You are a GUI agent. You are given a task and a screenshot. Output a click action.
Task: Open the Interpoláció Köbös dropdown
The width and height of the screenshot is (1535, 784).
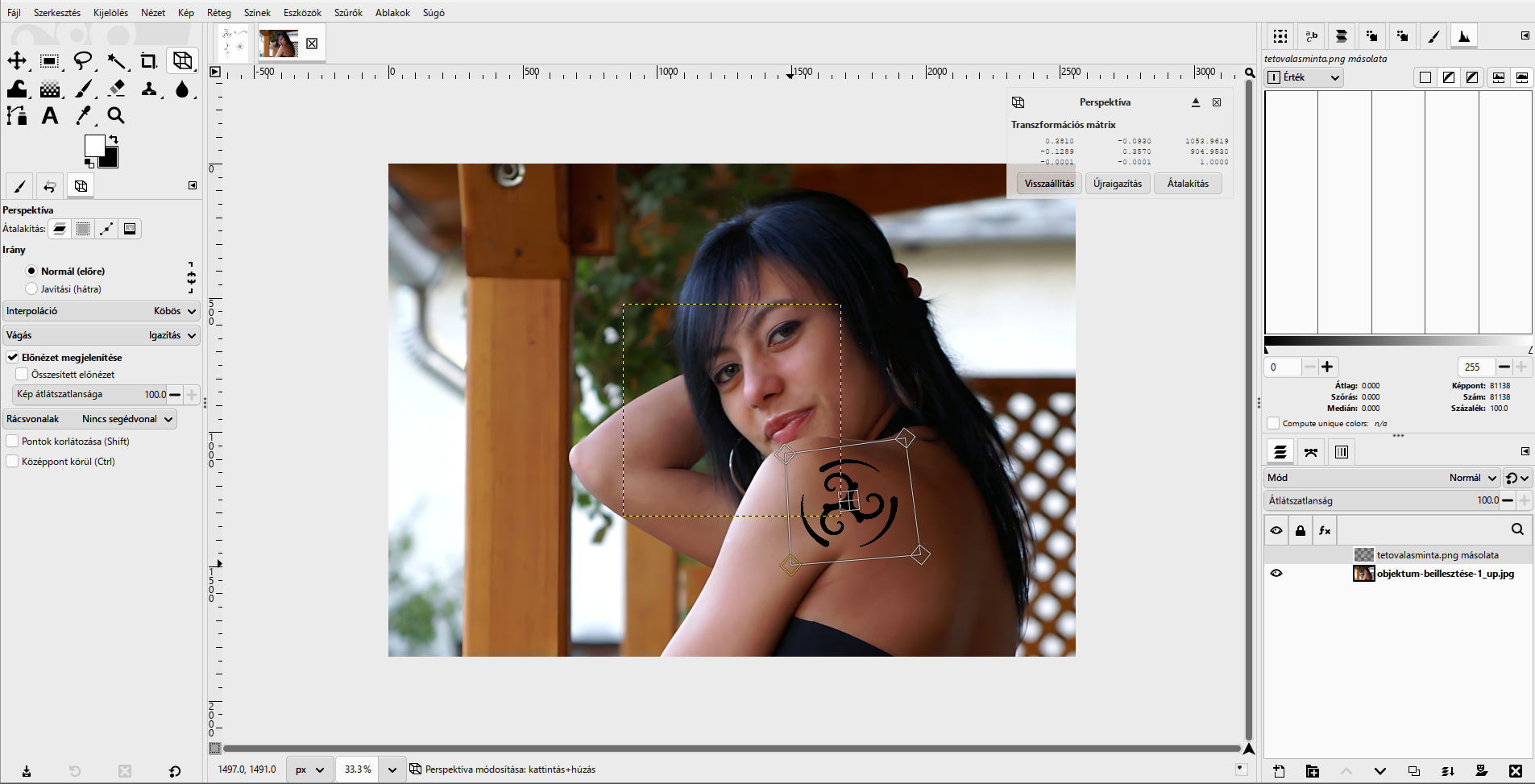(102, 311)
